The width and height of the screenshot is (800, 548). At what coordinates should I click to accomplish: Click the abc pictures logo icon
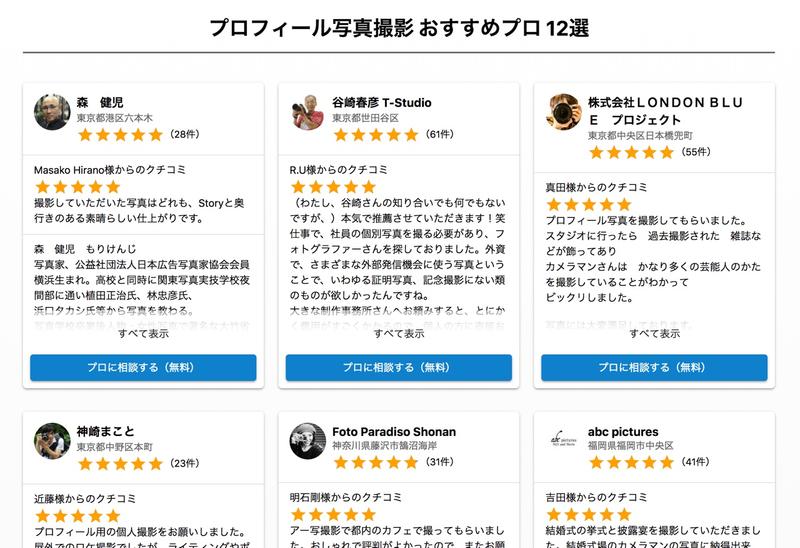564,440
